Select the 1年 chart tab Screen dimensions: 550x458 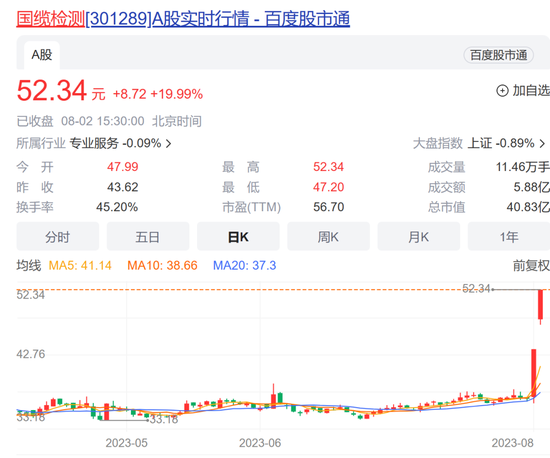(x=509, y=237)
